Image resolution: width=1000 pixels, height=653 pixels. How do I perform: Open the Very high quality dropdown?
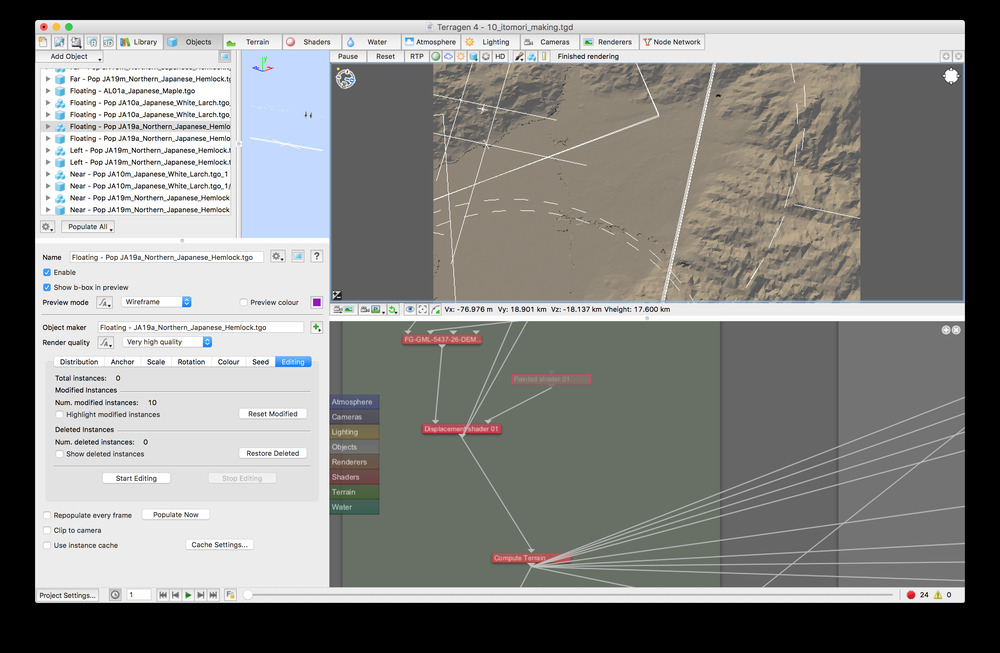coord(167,342)
